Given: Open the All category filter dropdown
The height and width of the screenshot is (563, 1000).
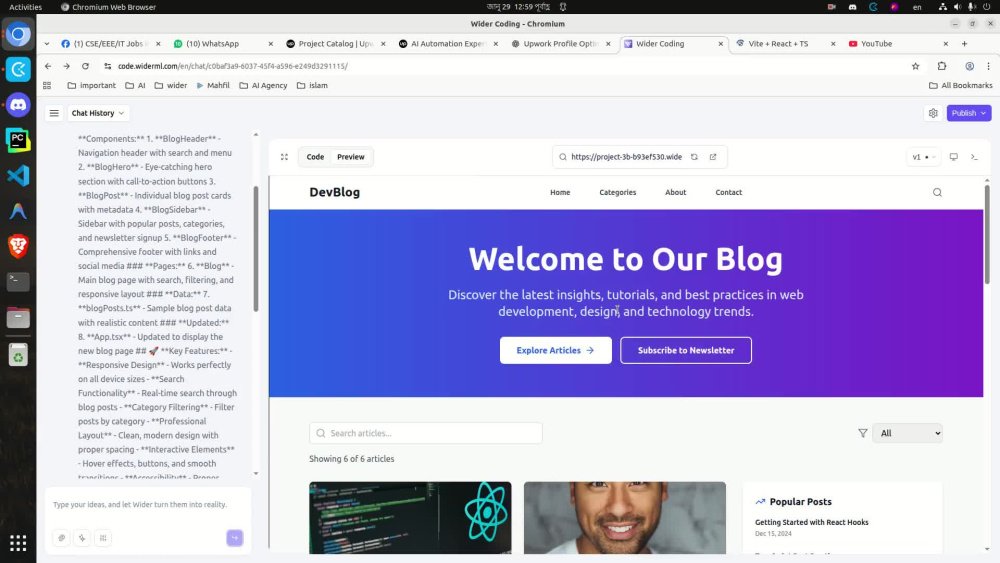Looking at the screenshot, I should 908,433.
